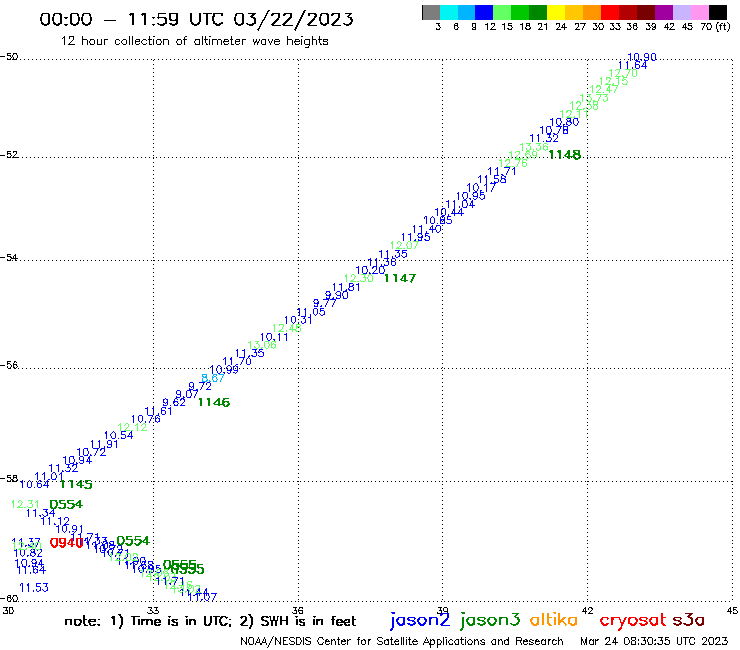Viewport: 740px width, 650px height.
Task: Click the red '0940' time marker
Action: click(x=67, y=543)
